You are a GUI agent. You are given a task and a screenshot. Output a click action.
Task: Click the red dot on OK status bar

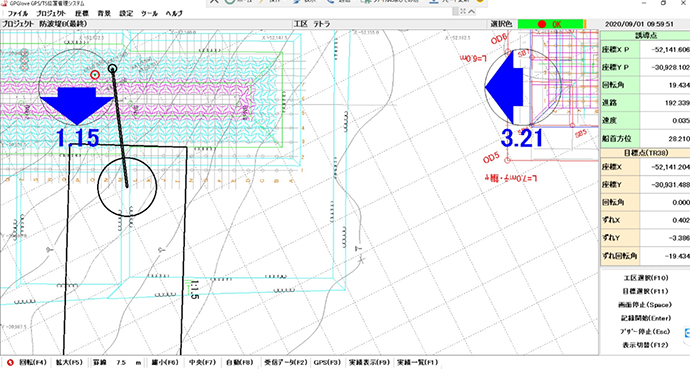tap(542, 24)
